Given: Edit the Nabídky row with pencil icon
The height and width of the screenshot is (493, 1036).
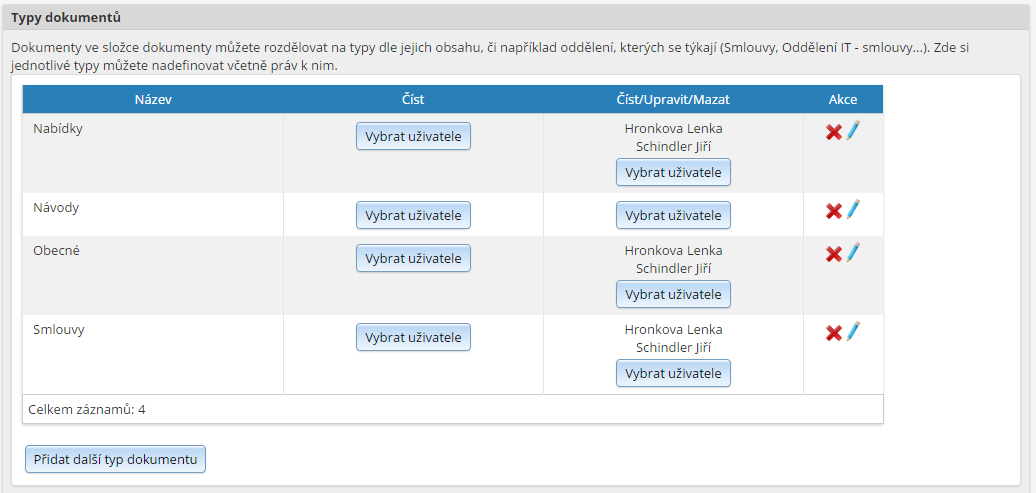Looking at the screenshot, I should click(x=854, y=130).
